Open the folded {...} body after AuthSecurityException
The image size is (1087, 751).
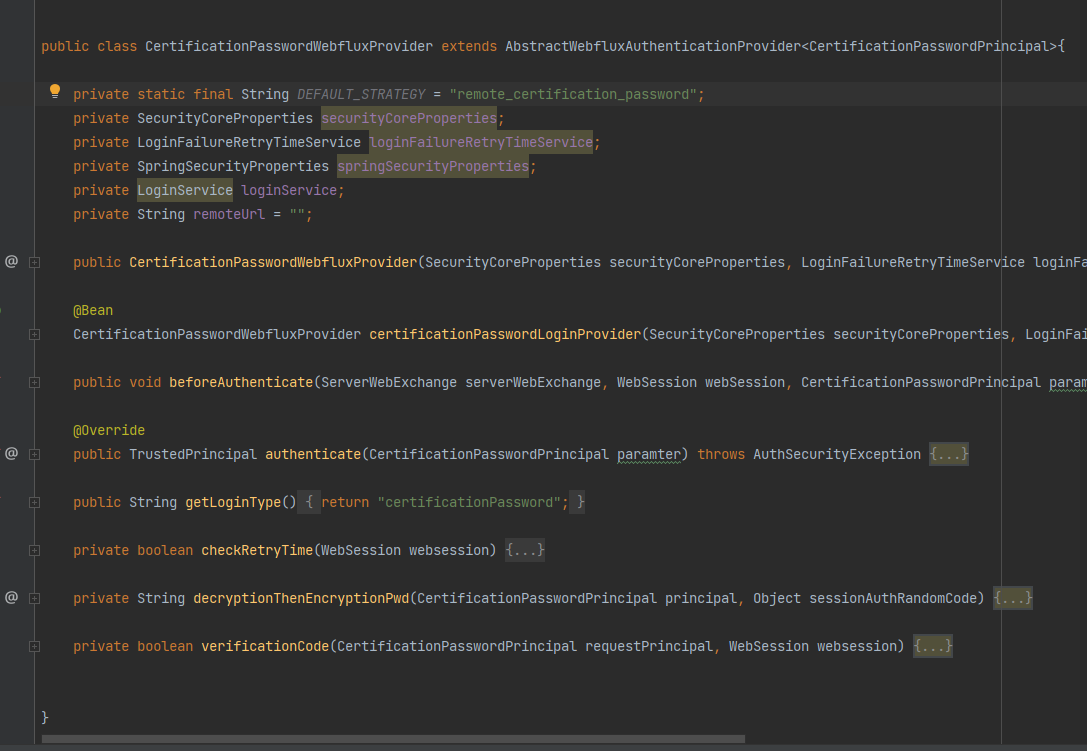click(x=948, y=455)
